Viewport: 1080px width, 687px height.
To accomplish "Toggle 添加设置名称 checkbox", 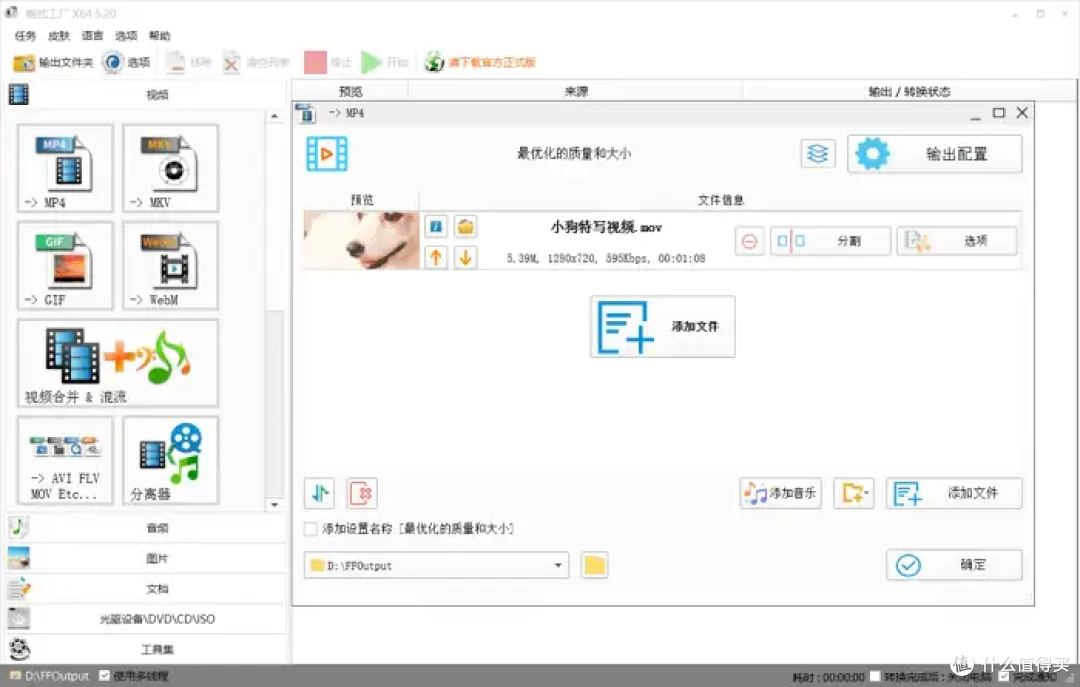I will click(311, 529).
